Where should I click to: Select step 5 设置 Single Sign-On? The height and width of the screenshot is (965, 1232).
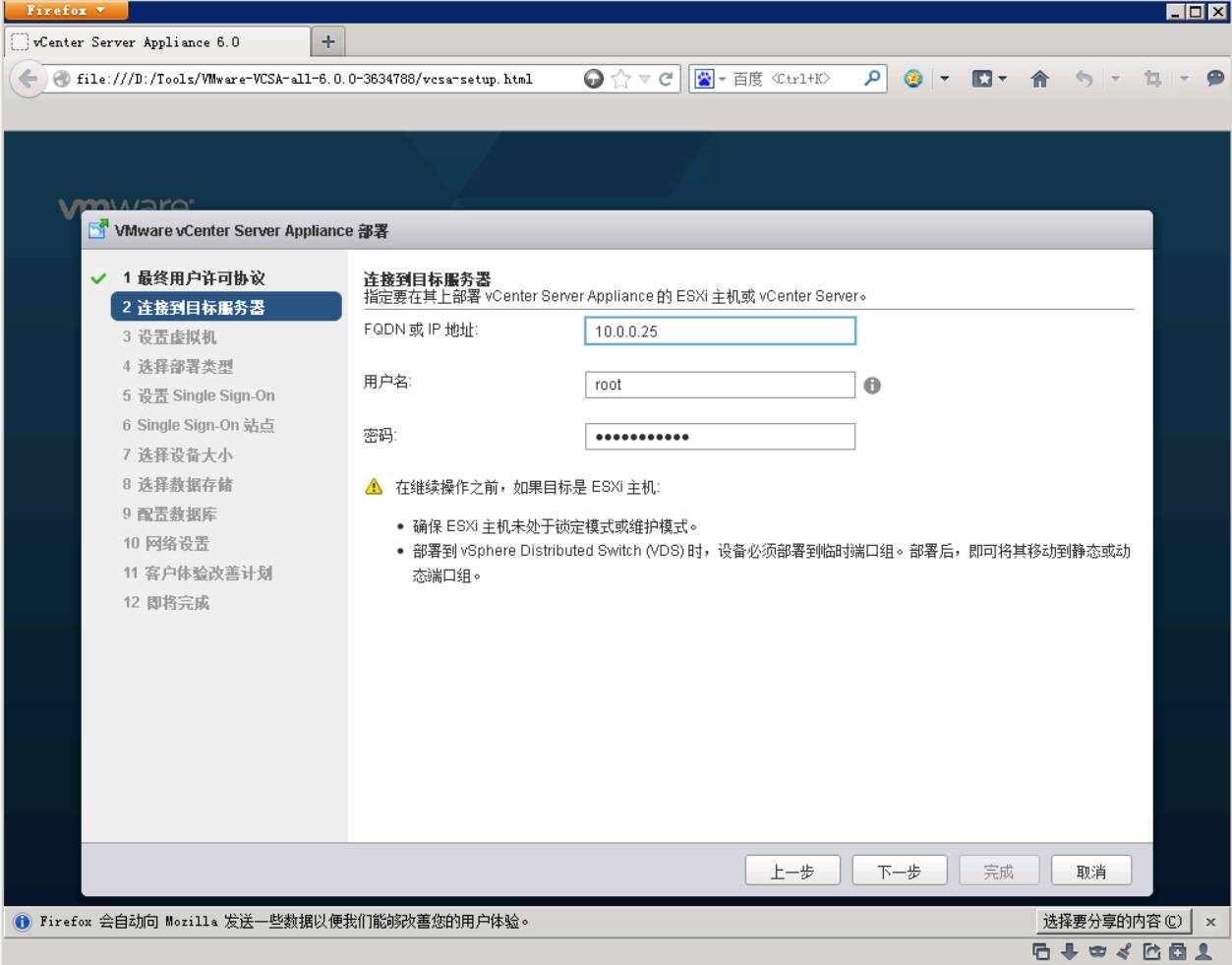click(x=199, y=395)
